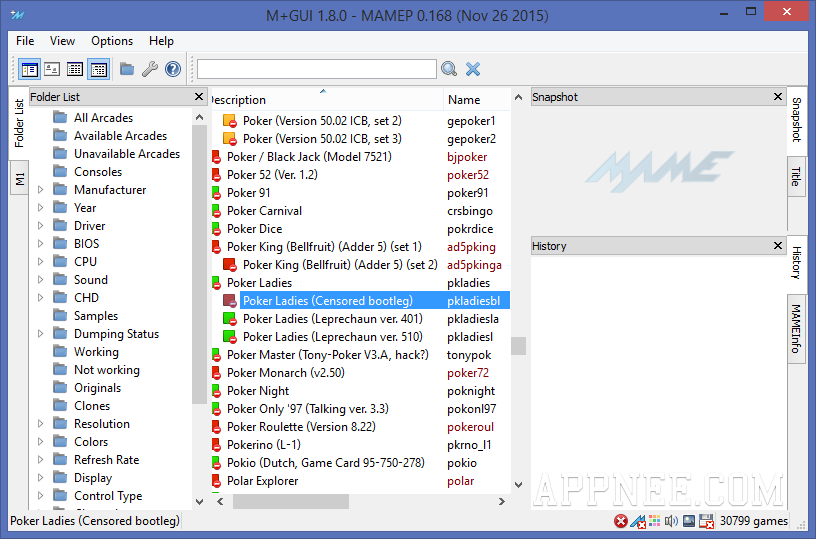The image size is (816, 539).
Task: Select the All Arcades folder
Action: coord(103,118)
